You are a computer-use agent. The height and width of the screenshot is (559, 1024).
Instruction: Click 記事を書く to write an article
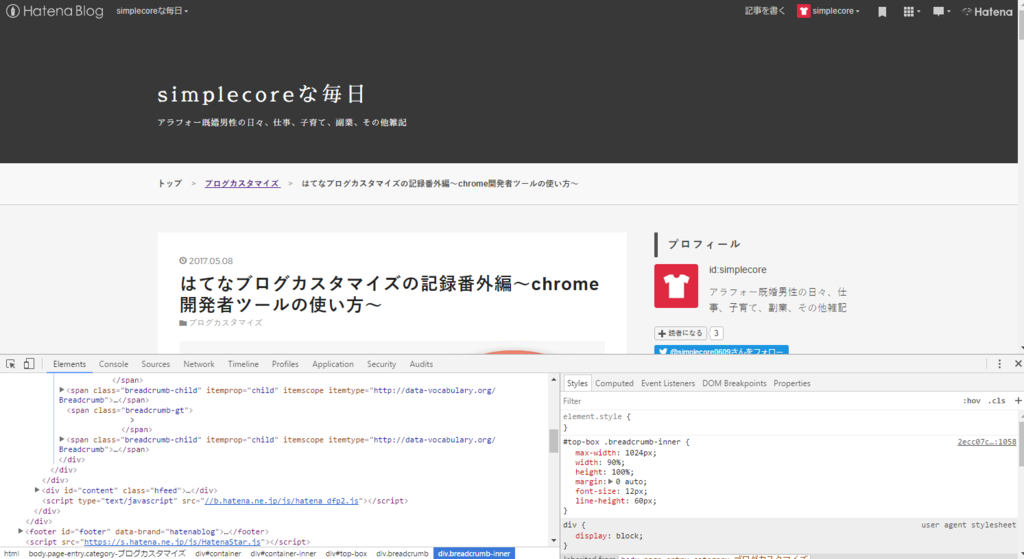pos(765,11)
